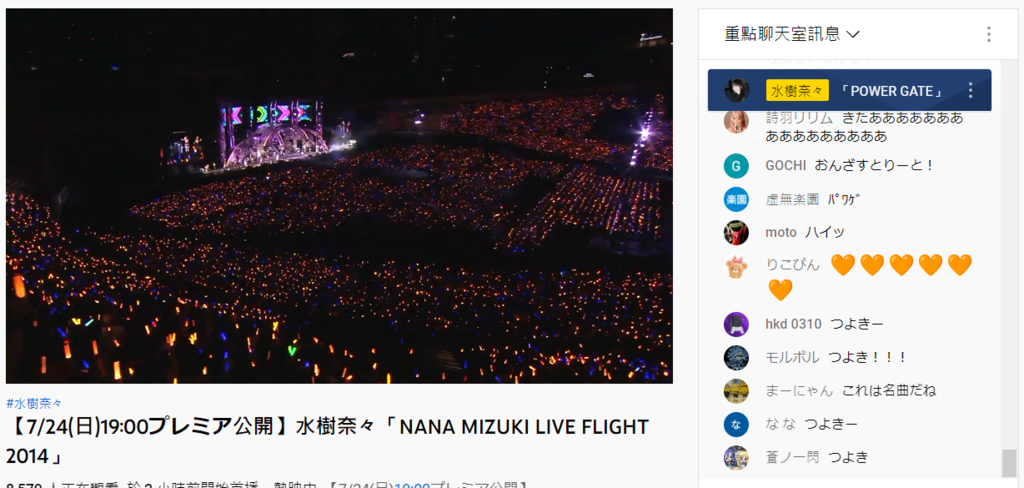Click the yellow 水樹奈々 author badge
Screen dimensions: 1024x488
point(797,91)
